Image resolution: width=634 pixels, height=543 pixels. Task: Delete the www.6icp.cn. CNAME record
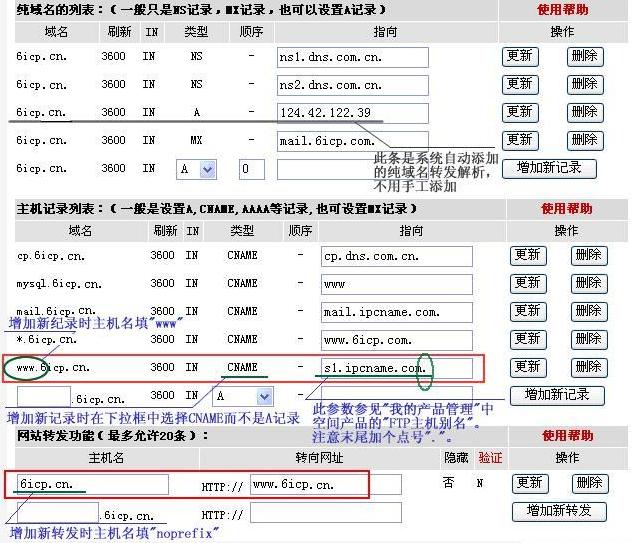click(x=589, y=368)
